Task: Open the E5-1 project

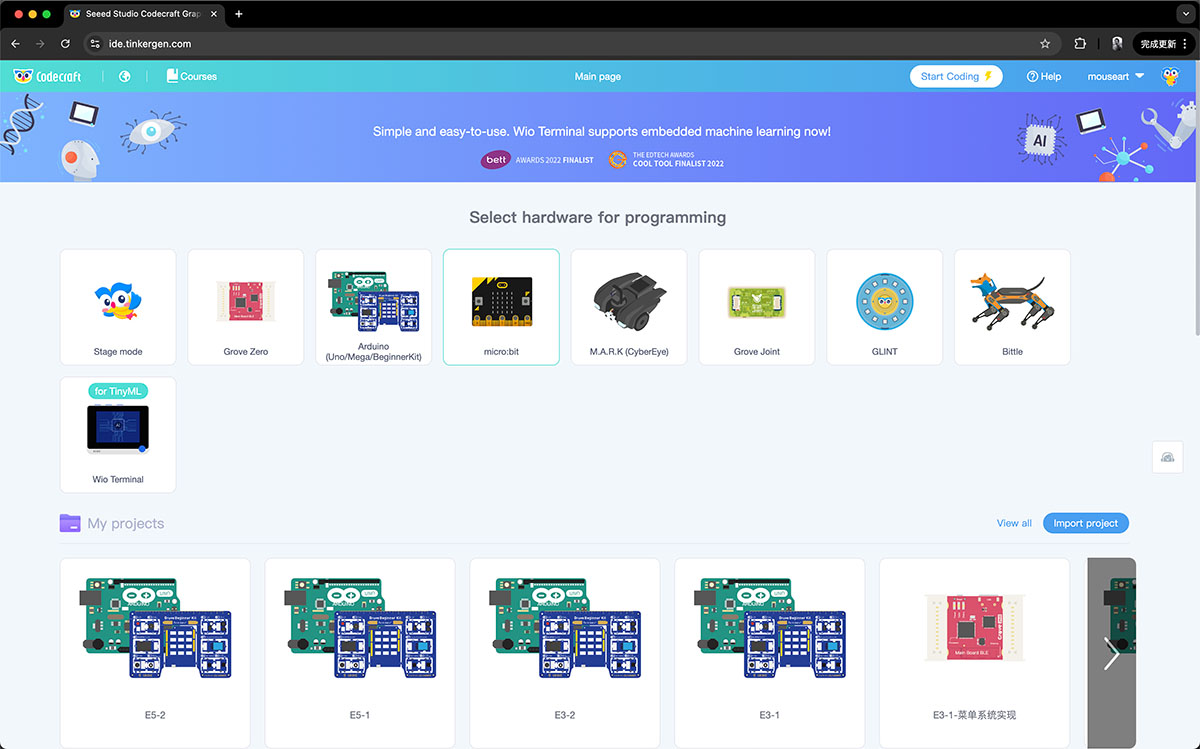Action: pos(360,653)
